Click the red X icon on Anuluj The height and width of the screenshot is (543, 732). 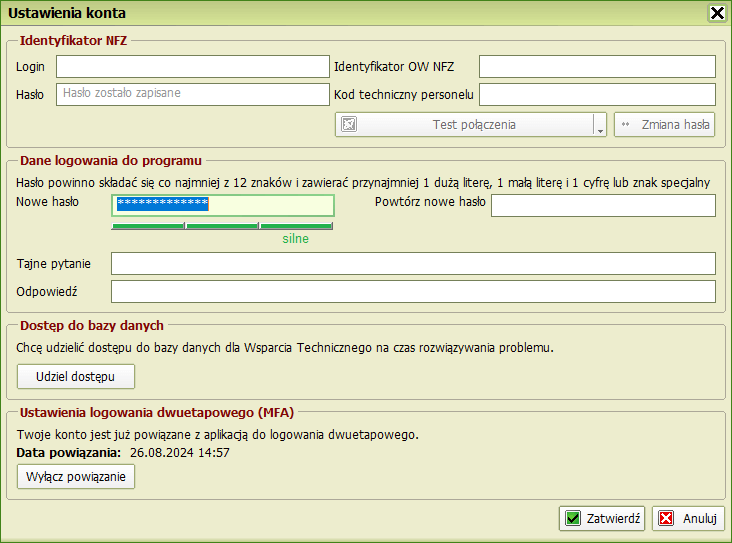coord(667,518)
